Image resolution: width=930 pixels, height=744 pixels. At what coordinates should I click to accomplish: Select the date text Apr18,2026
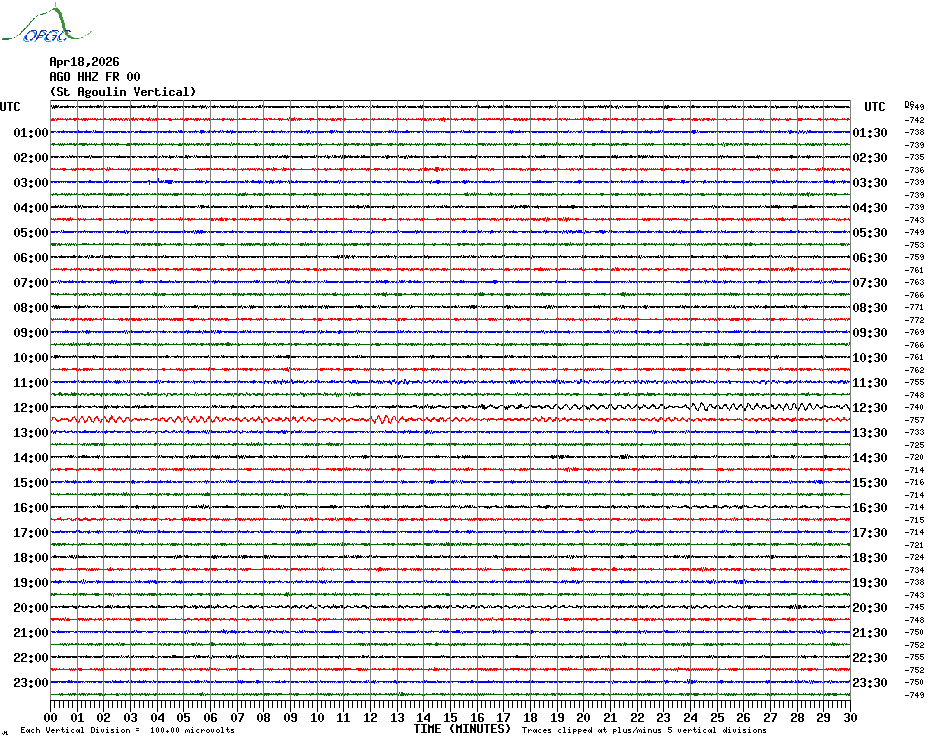pyautogui.click(x=84, y=62)
